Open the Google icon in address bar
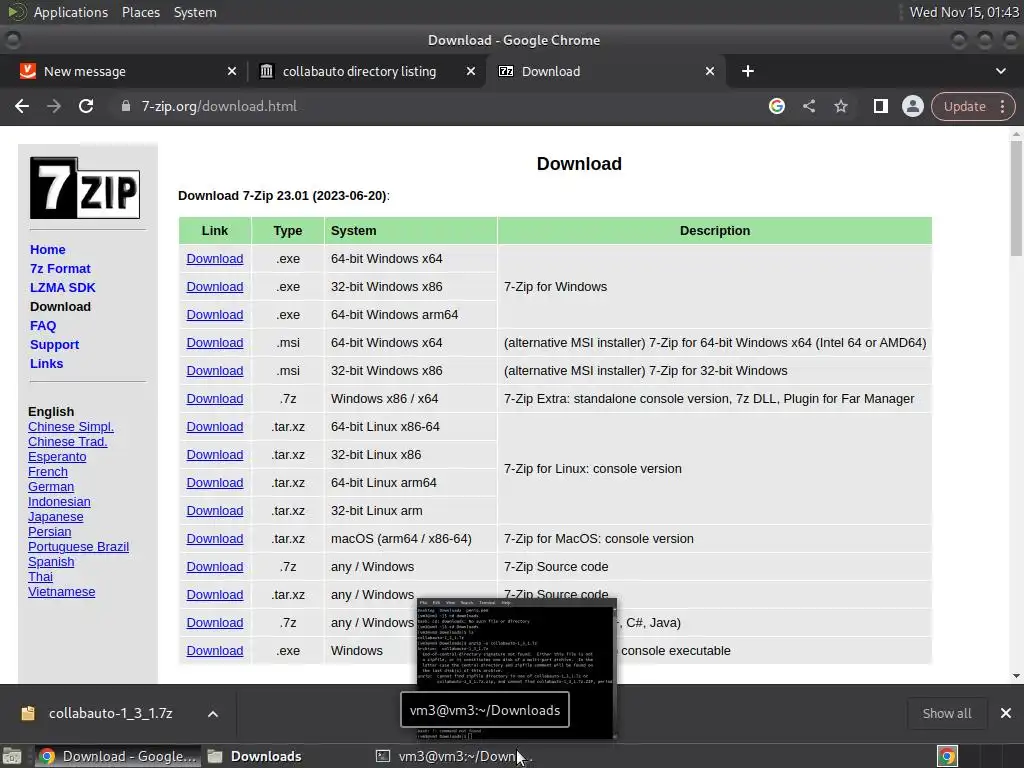Screen dimensions: 1024x768 (x=776, y=106)
